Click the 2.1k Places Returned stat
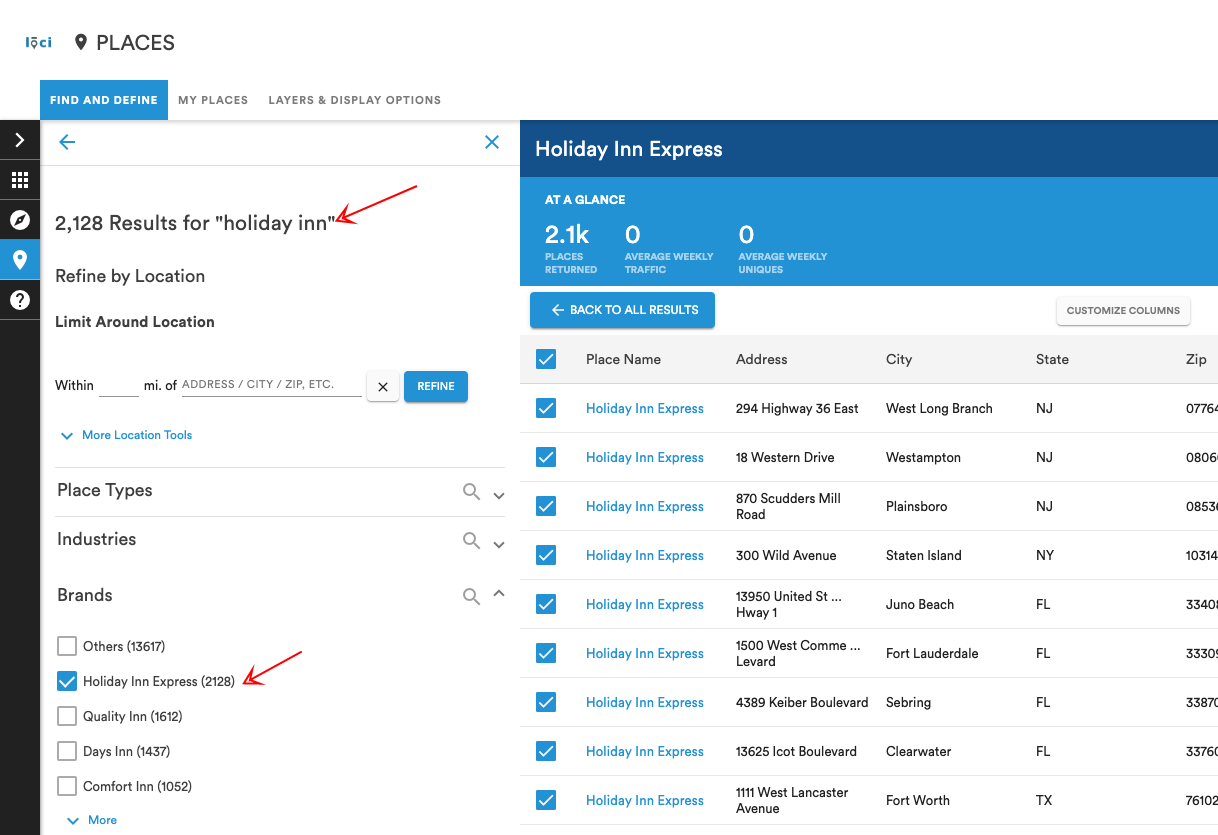 [571, 248]
